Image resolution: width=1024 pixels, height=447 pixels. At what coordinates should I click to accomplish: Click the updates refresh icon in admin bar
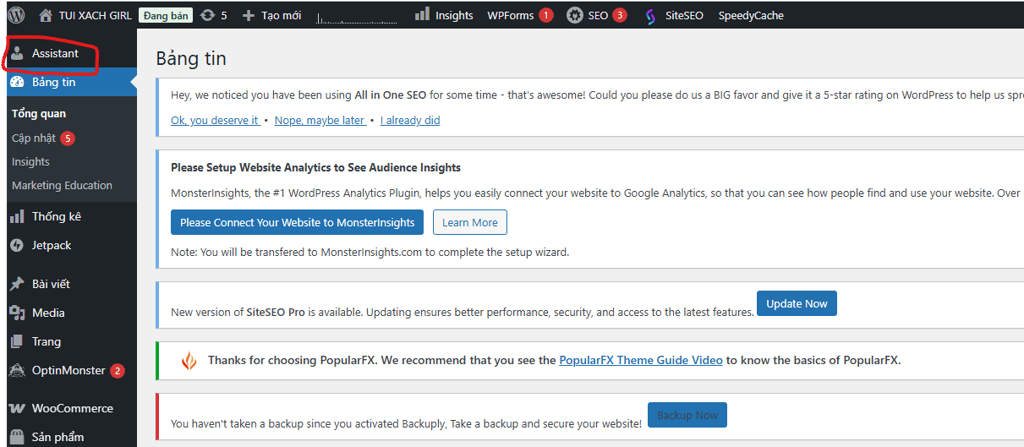click(207, 15)
